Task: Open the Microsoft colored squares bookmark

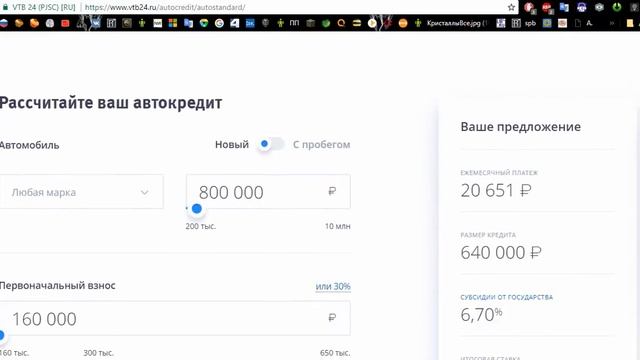Action: click(x=173, y=23)
